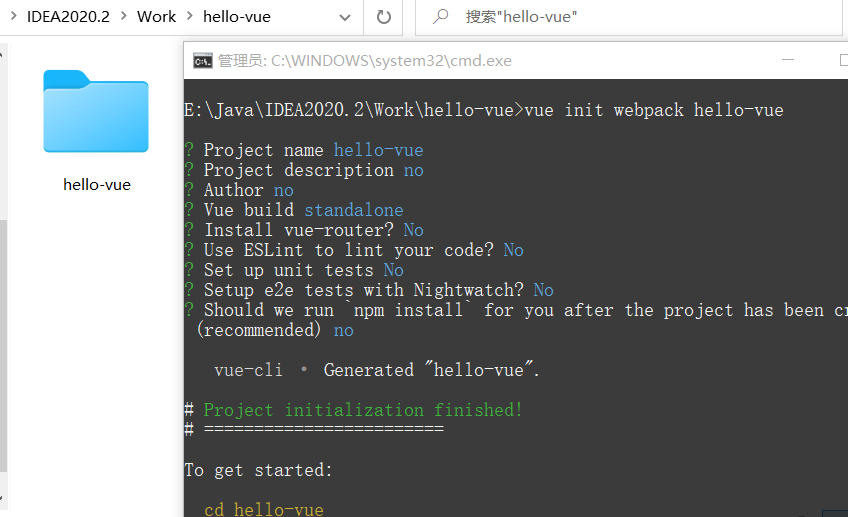Open chevron between Work and hello-vue
The width and height of the screenshot is (848, 517).
(x=189, y=16)
